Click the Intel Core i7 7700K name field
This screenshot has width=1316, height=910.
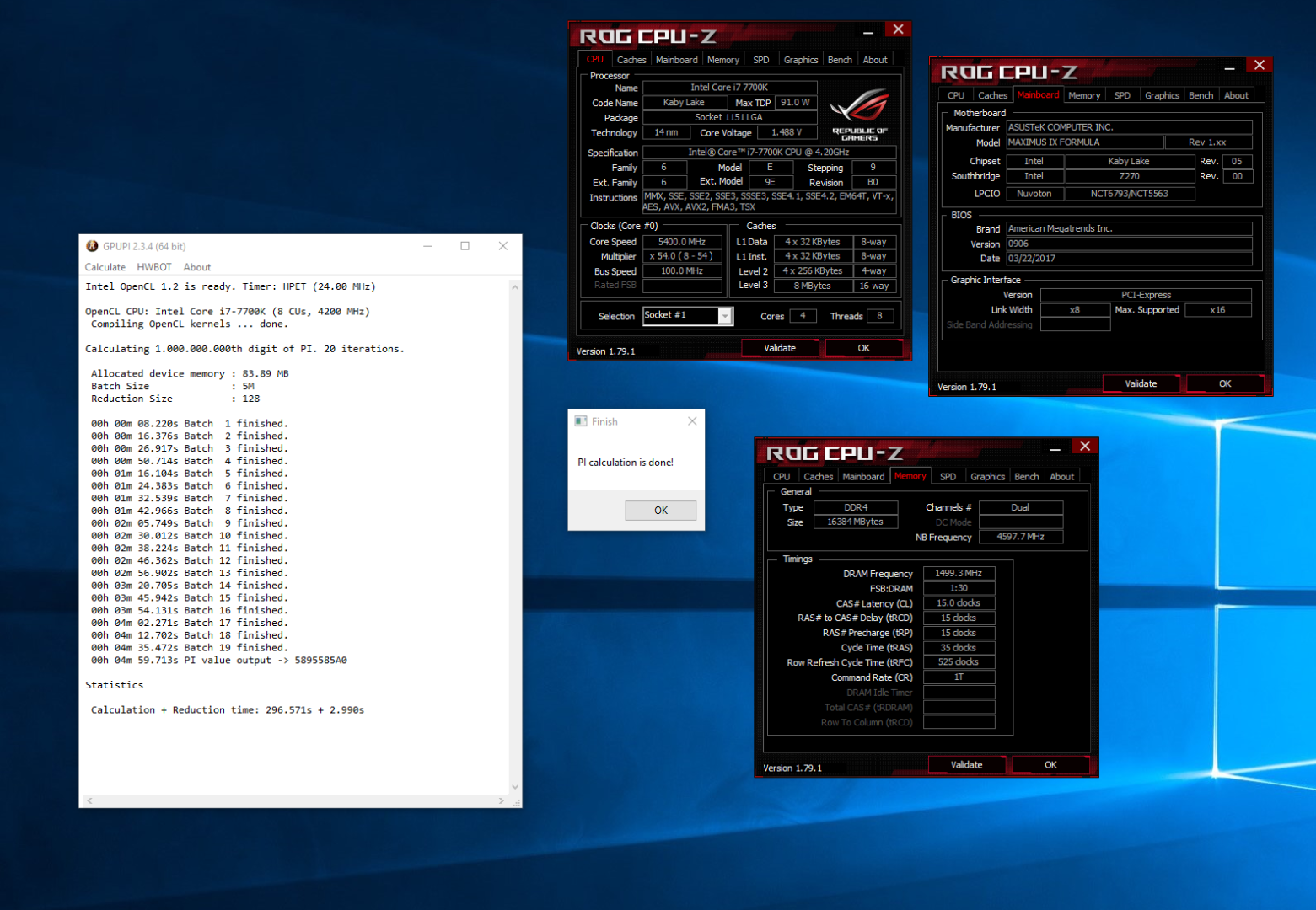pos(729,87)
